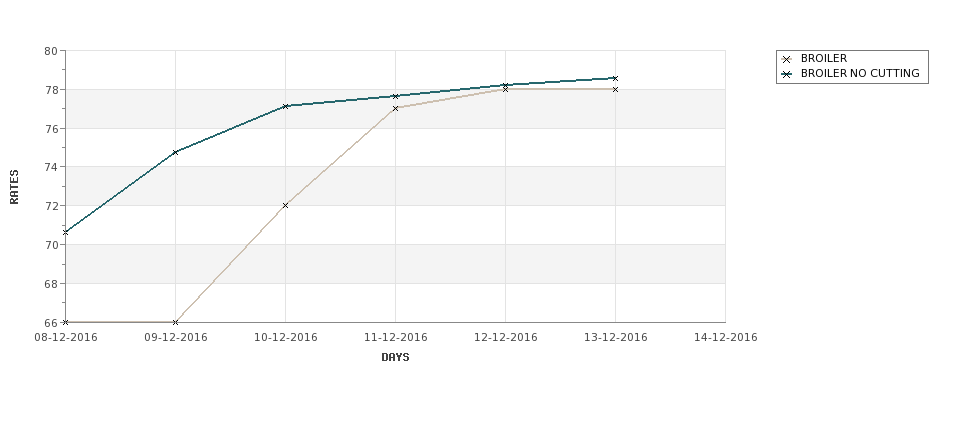Click BROILER data point on 11-12-2016
Image resolution: width=975 pixels, height=429 pixels.
click(395, 108)
